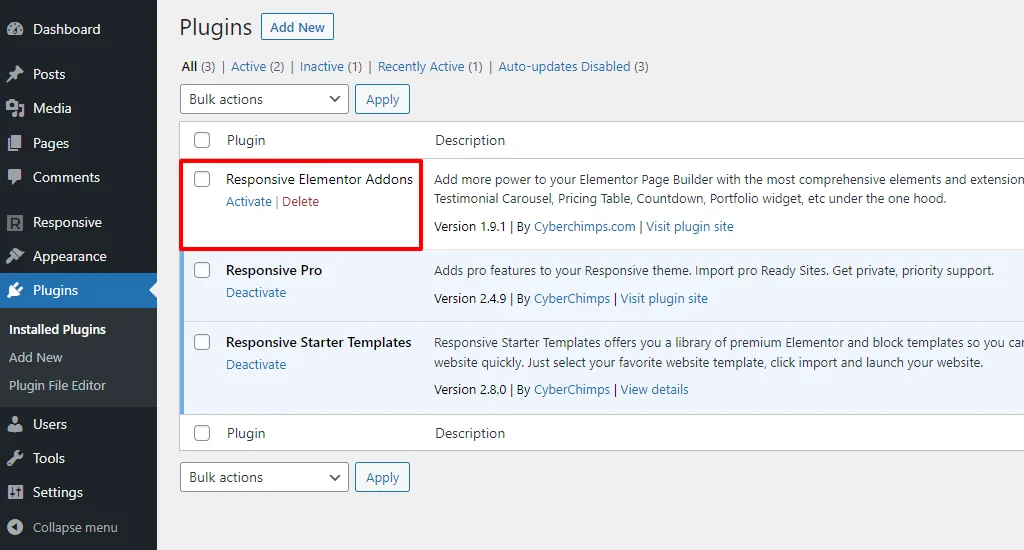Open Cyberchimps.com author link
Viewport: 1024px width, 550px height.
[x=584, y=227]
